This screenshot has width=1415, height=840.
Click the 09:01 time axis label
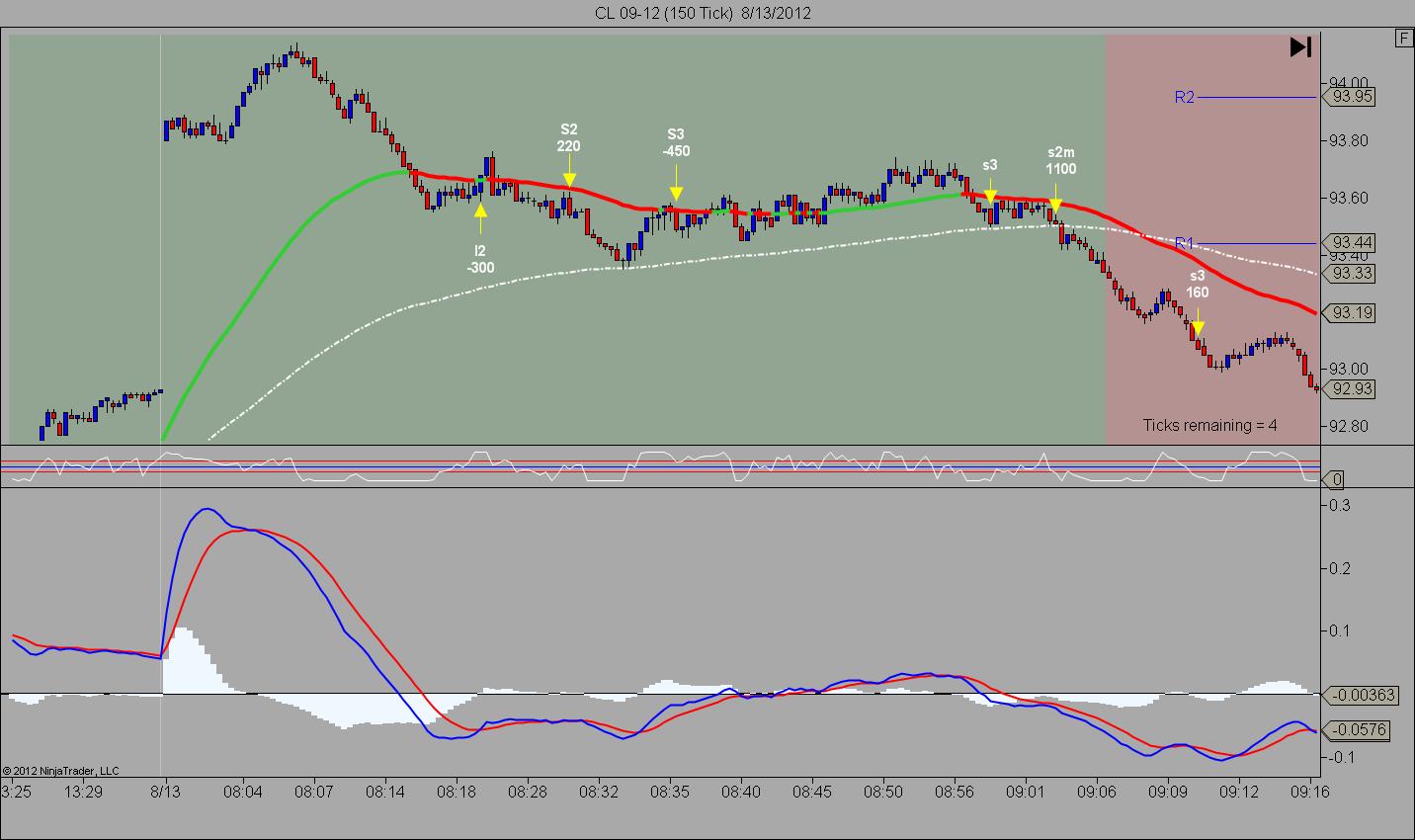1026,792
